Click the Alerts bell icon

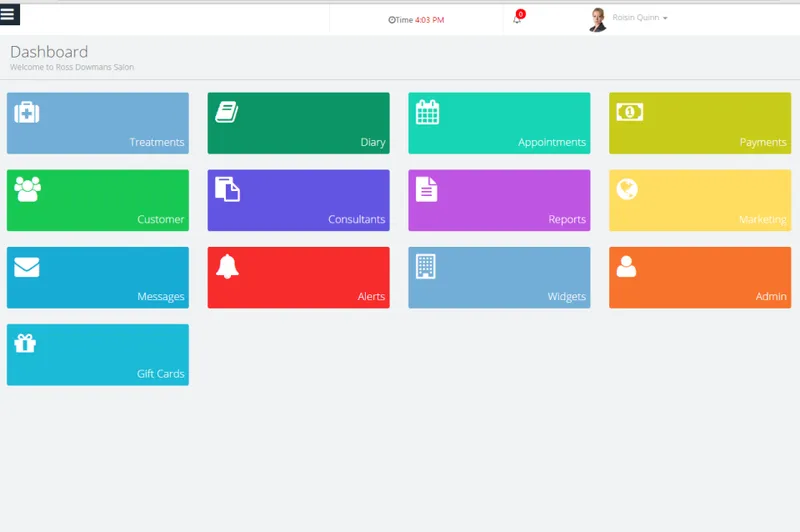[x=227, y=266]
